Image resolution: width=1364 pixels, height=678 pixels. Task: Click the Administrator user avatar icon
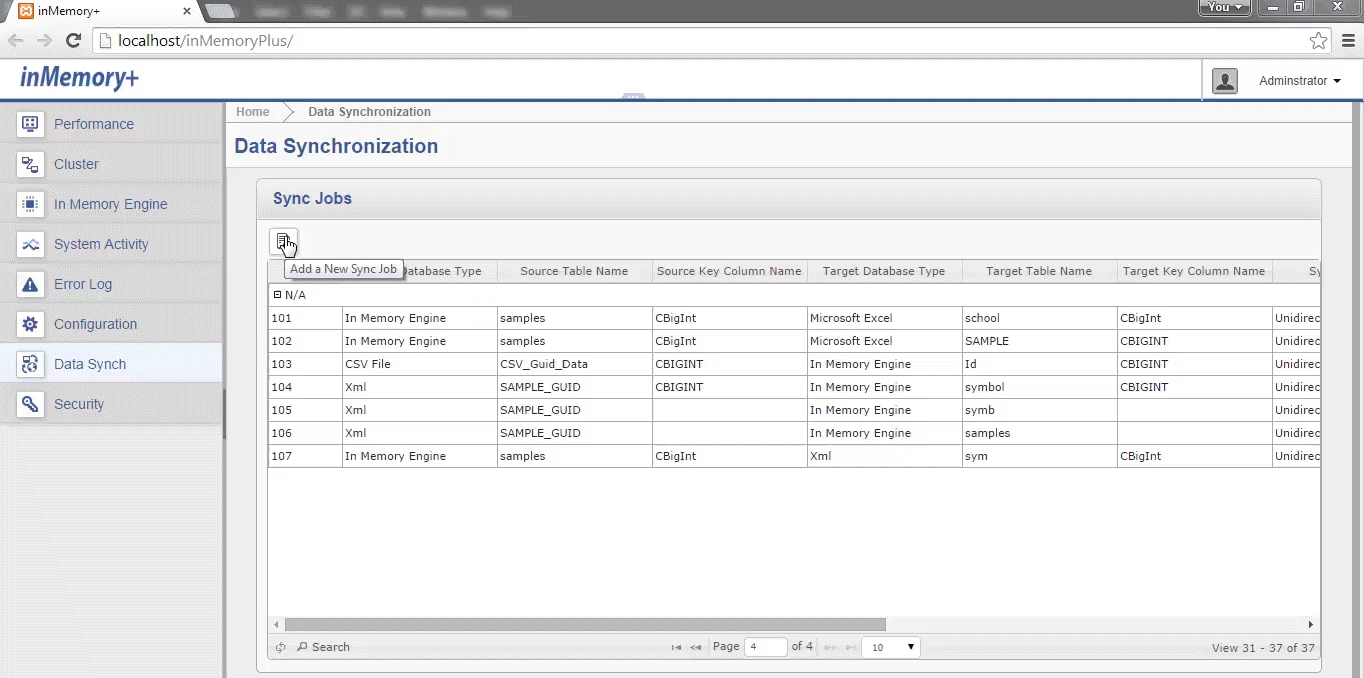point(1225,81)
